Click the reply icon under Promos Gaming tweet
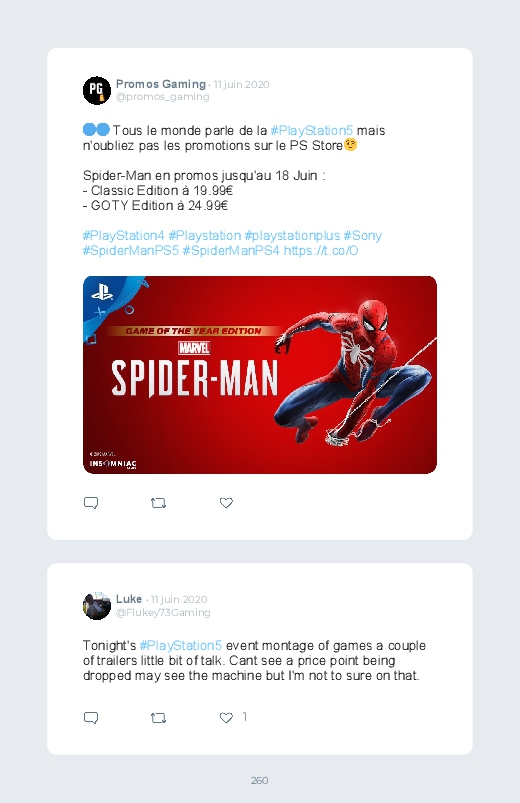The height and width of the screenshot is (803, 520). (91, 503)
